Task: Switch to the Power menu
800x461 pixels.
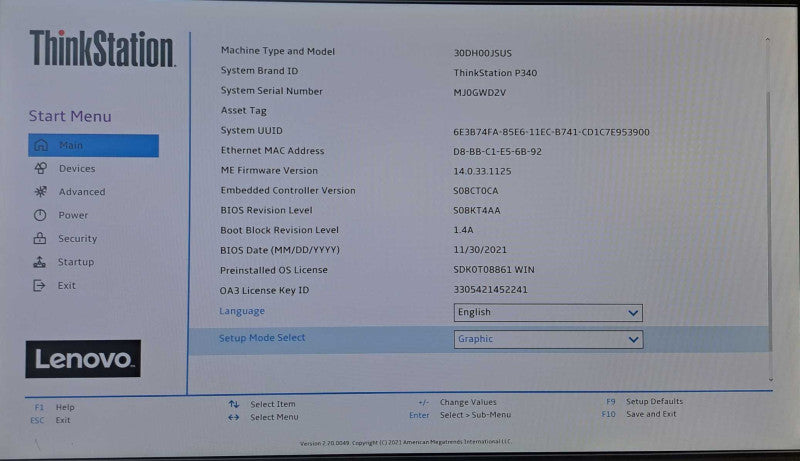Action: [x=73, y=215]
